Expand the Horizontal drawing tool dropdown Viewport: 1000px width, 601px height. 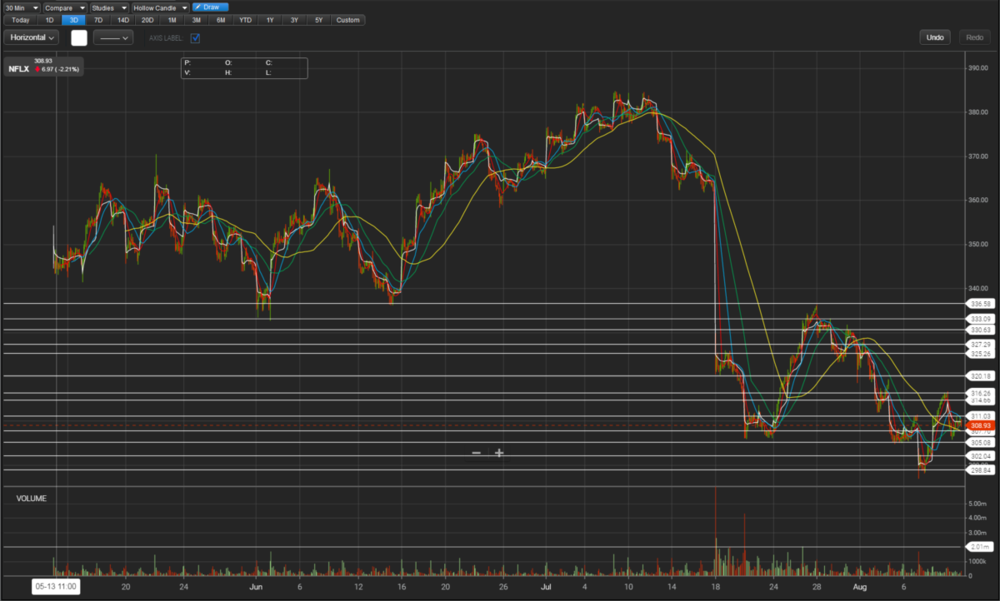32,38
